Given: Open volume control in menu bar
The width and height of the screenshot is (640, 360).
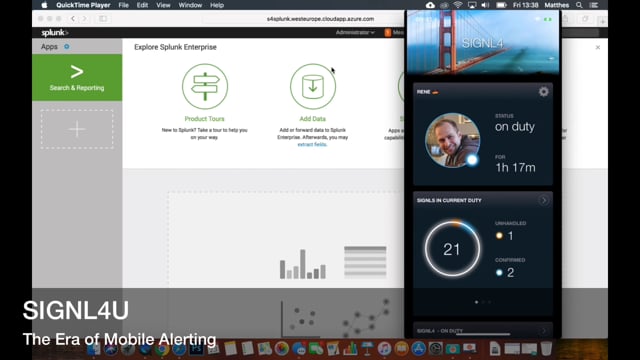Looking at the screenshot, I should coord(485,5).
